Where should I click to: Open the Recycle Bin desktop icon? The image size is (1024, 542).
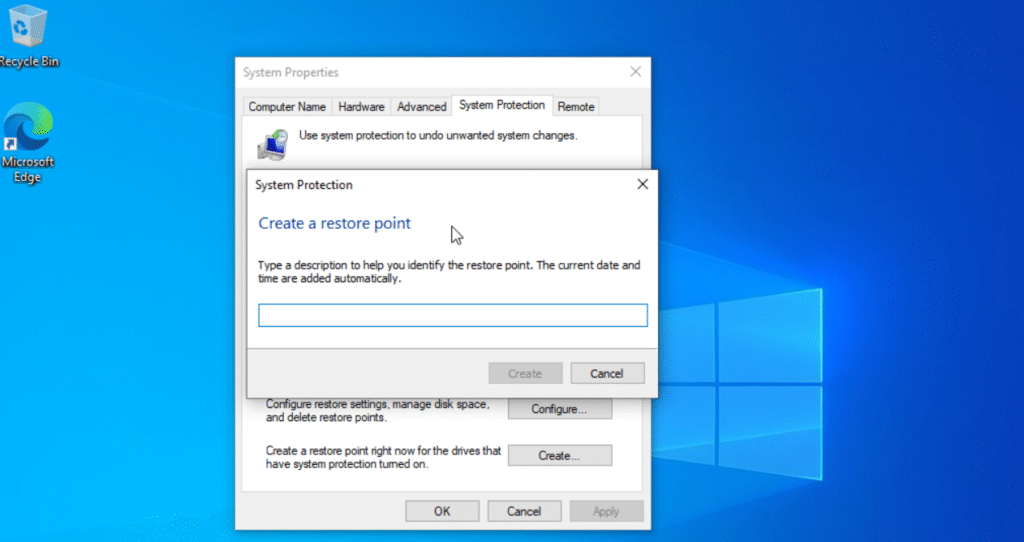point(27,36)
